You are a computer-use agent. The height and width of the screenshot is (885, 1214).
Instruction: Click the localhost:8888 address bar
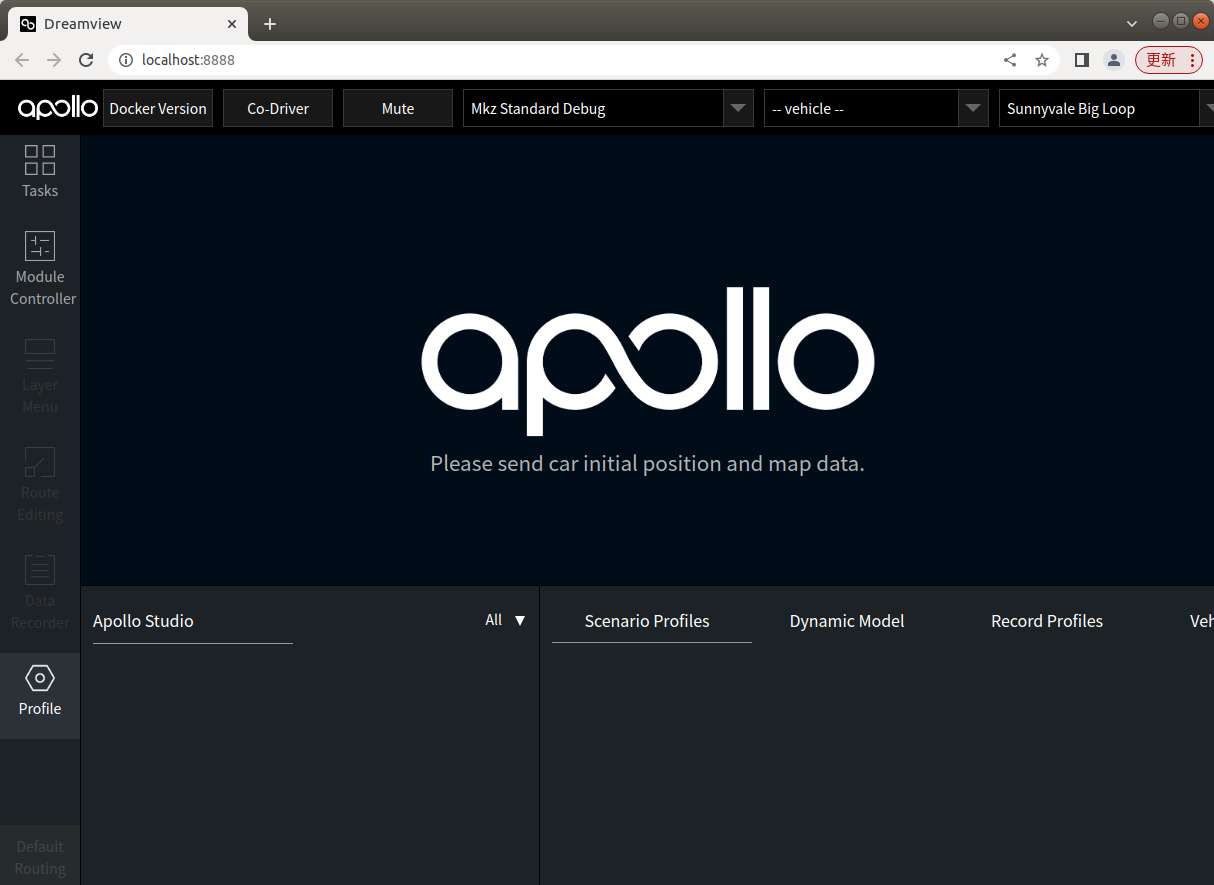click(x=190, y=60)
